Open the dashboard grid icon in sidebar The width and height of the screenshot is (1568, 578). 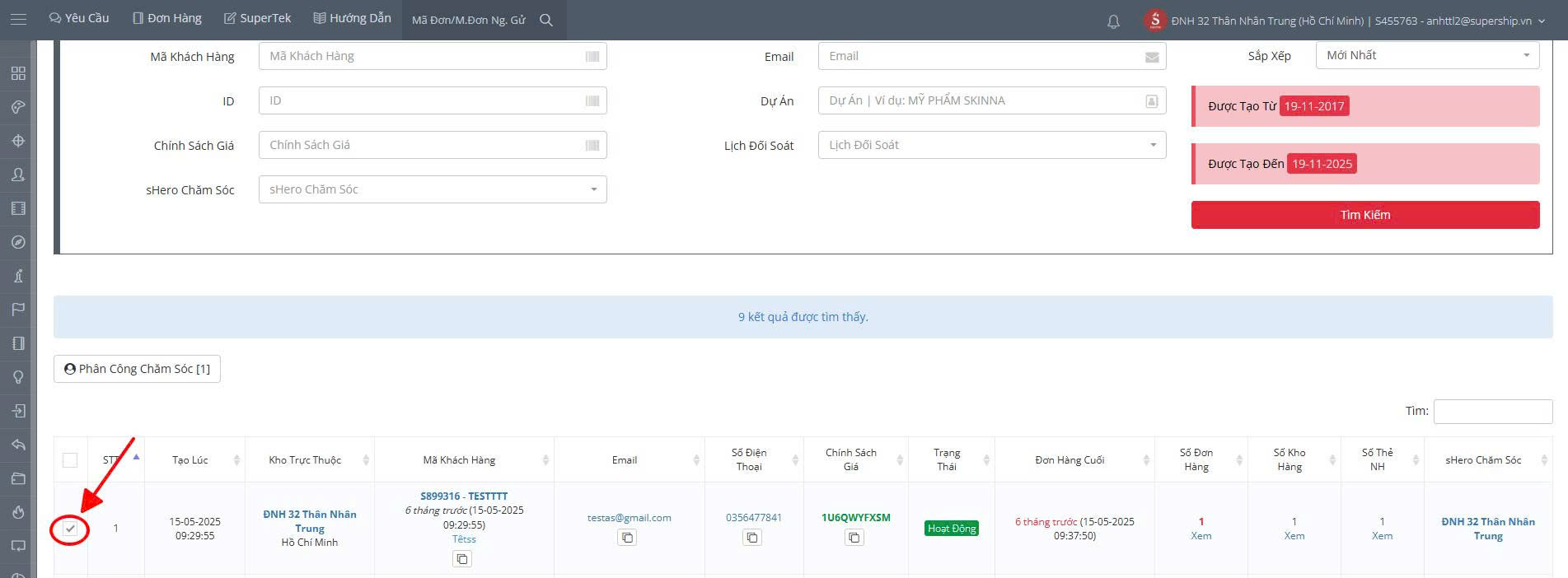18,73
